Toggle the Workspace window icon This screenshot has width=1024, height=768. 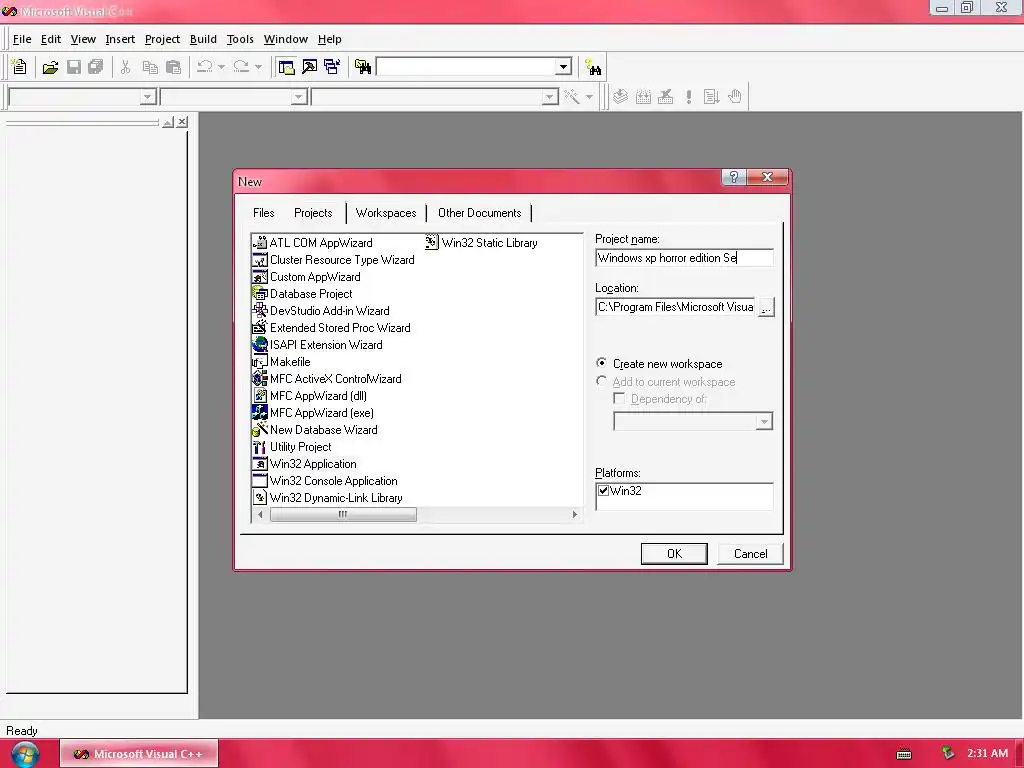286,67
